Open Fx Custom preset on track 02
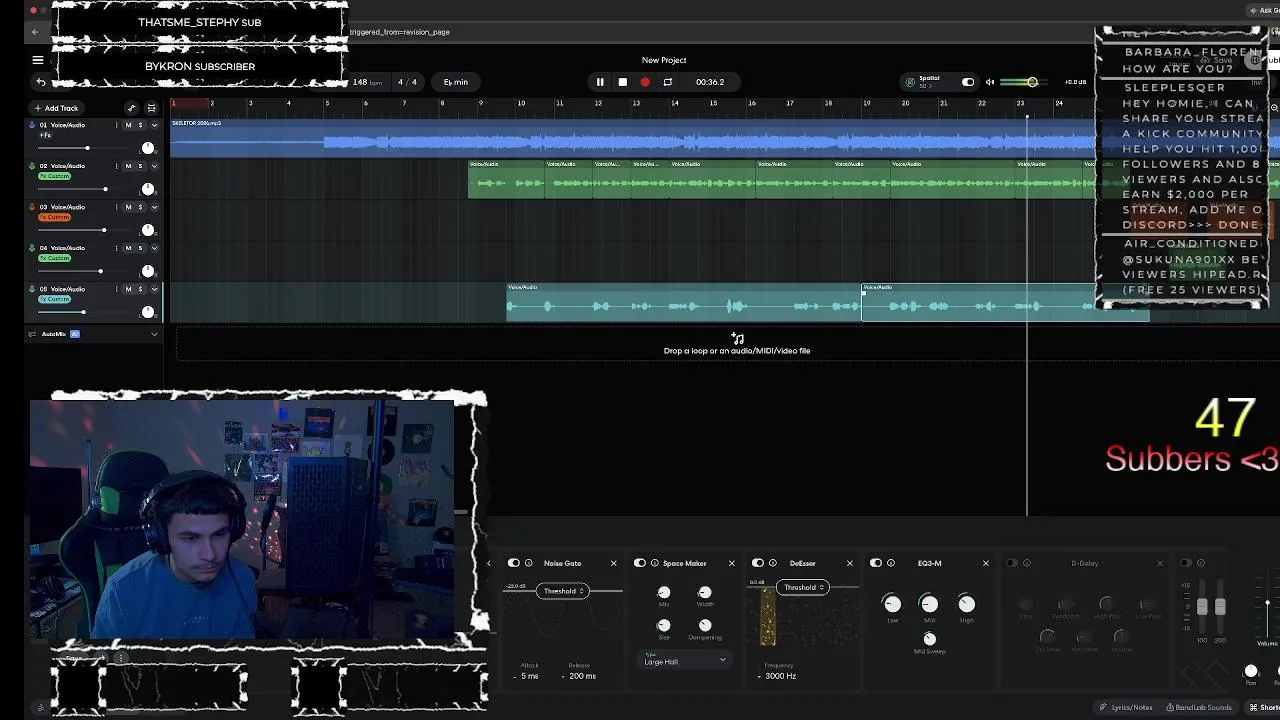 pyautogui.click(x=55, y=176)
